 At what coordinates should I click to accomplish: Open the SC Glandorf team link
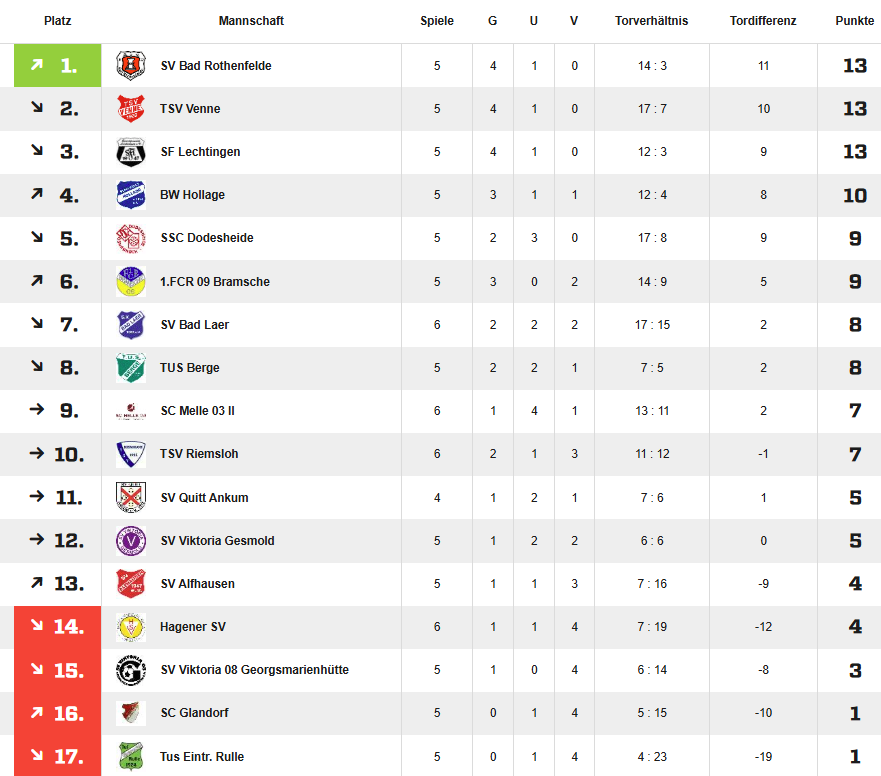(x=194, y=713)
